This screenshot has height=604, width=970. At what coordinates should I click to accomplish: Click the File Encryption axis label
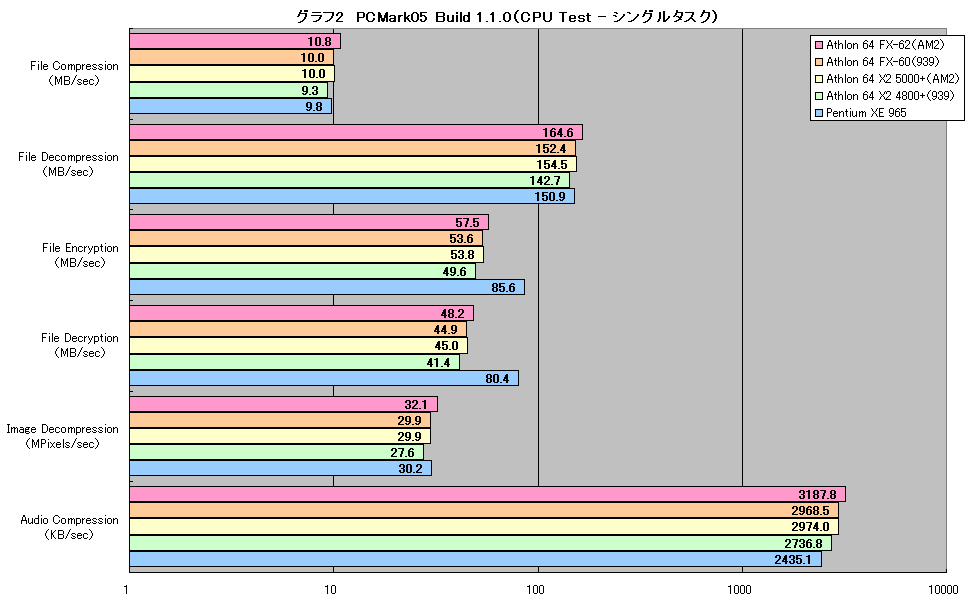click(x=80, y=255)
